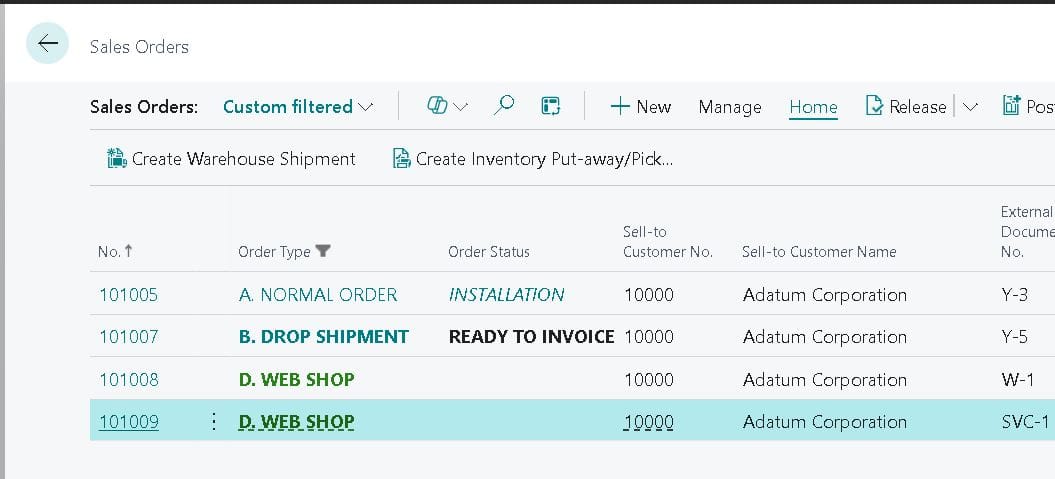Sort by the No. column header

[x=116, y=252]
